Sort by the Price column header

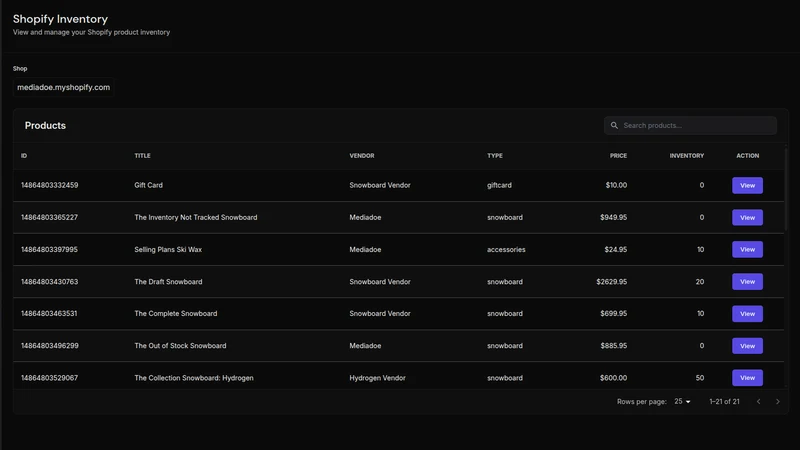point(618,156)
